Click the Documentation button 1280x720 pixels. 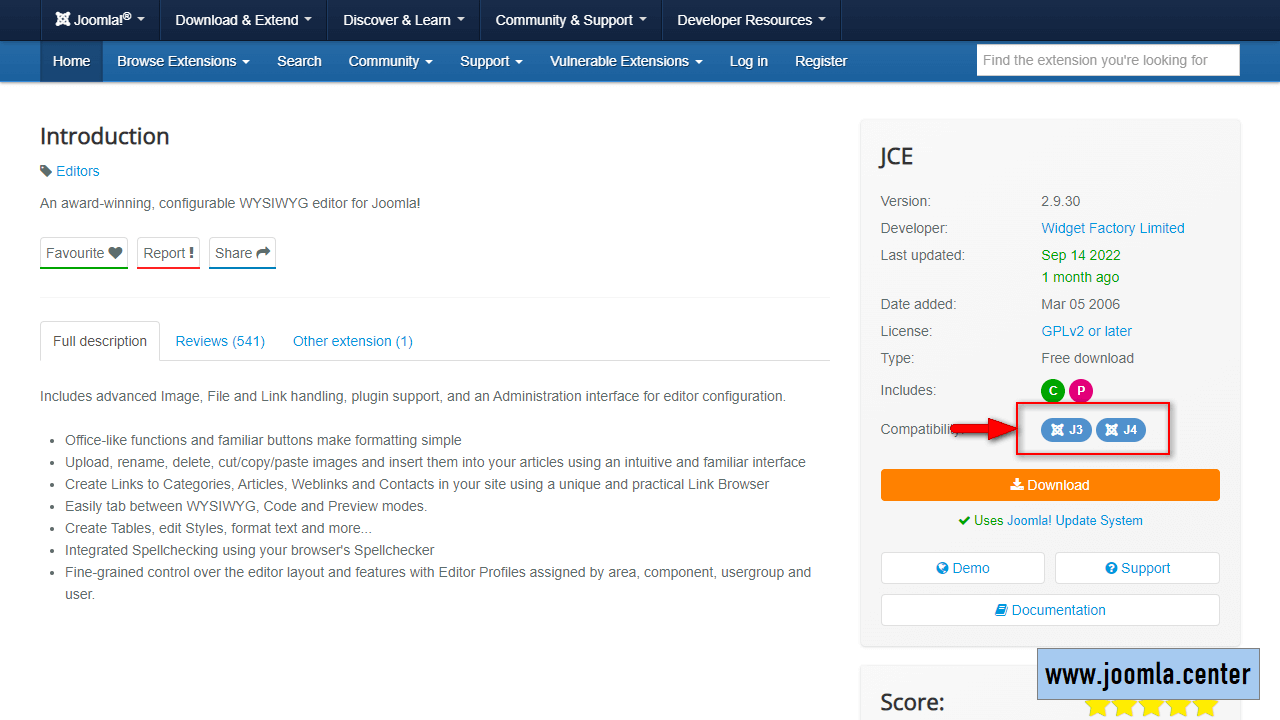tap(1050, 610)
